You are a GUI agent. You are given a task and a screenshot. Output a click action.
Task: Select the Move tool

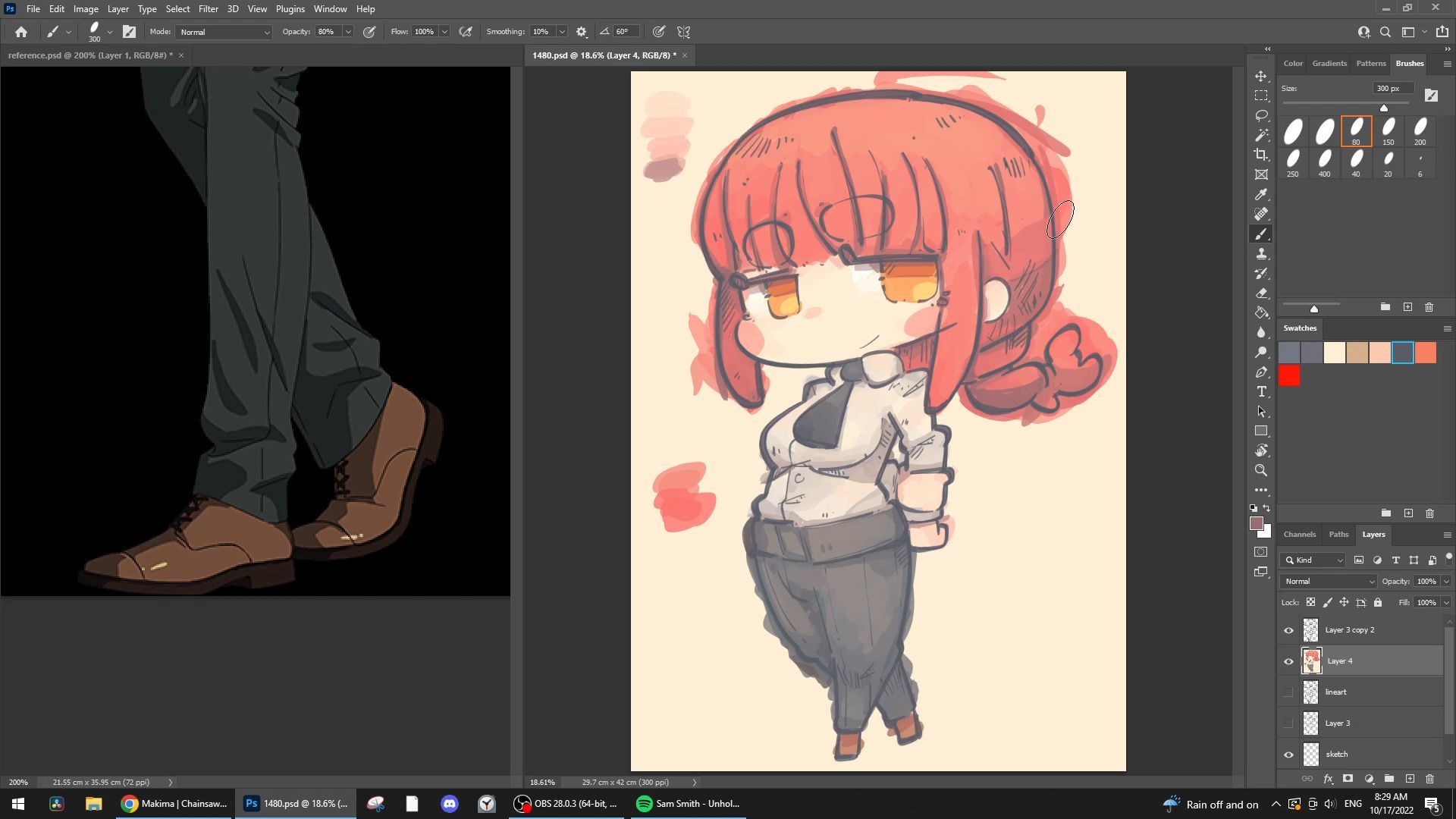pos(1261,76)
